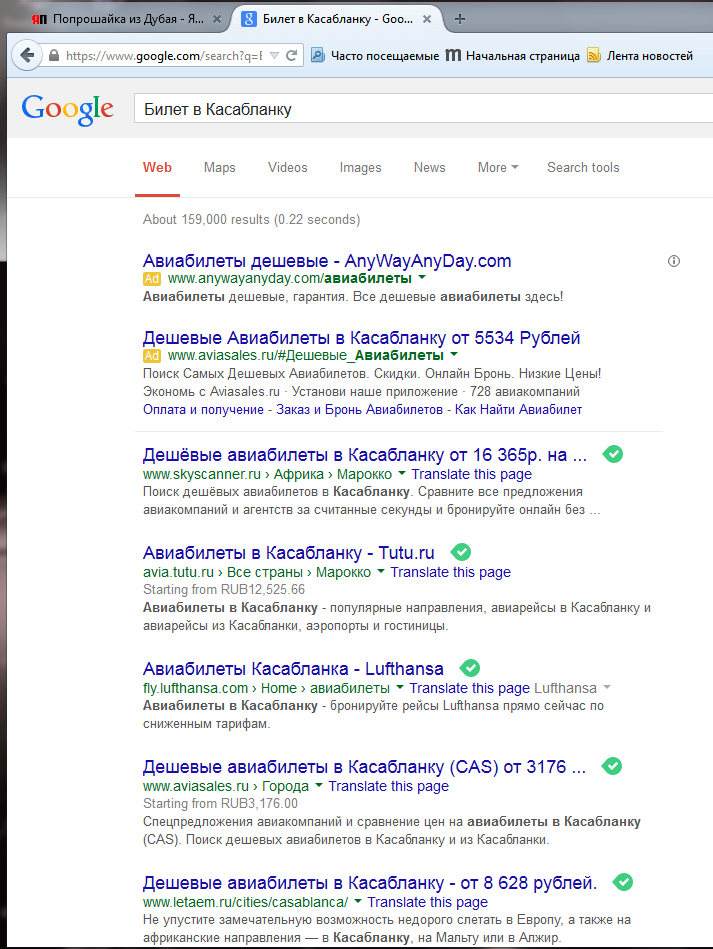Open a new tab with the plus button
Image resolution: width=713 pixels, height=949 pixels.
(460, 19)
